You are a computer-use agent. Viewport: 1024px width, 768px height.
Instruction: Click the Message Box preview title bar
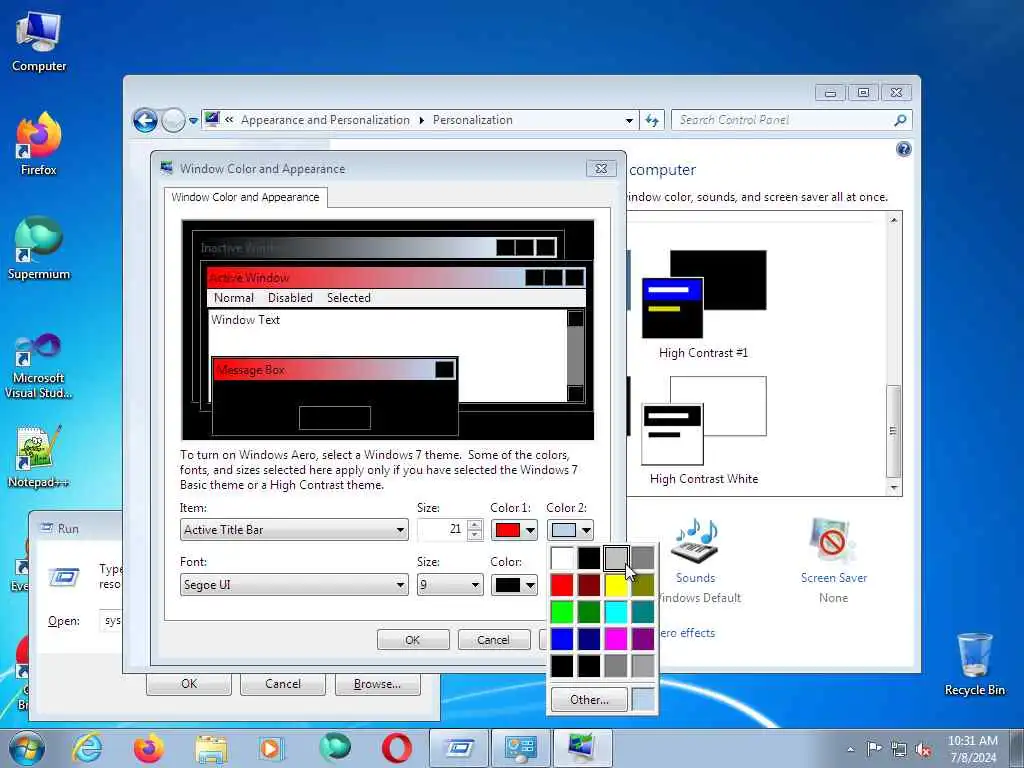tap(334, 370)
